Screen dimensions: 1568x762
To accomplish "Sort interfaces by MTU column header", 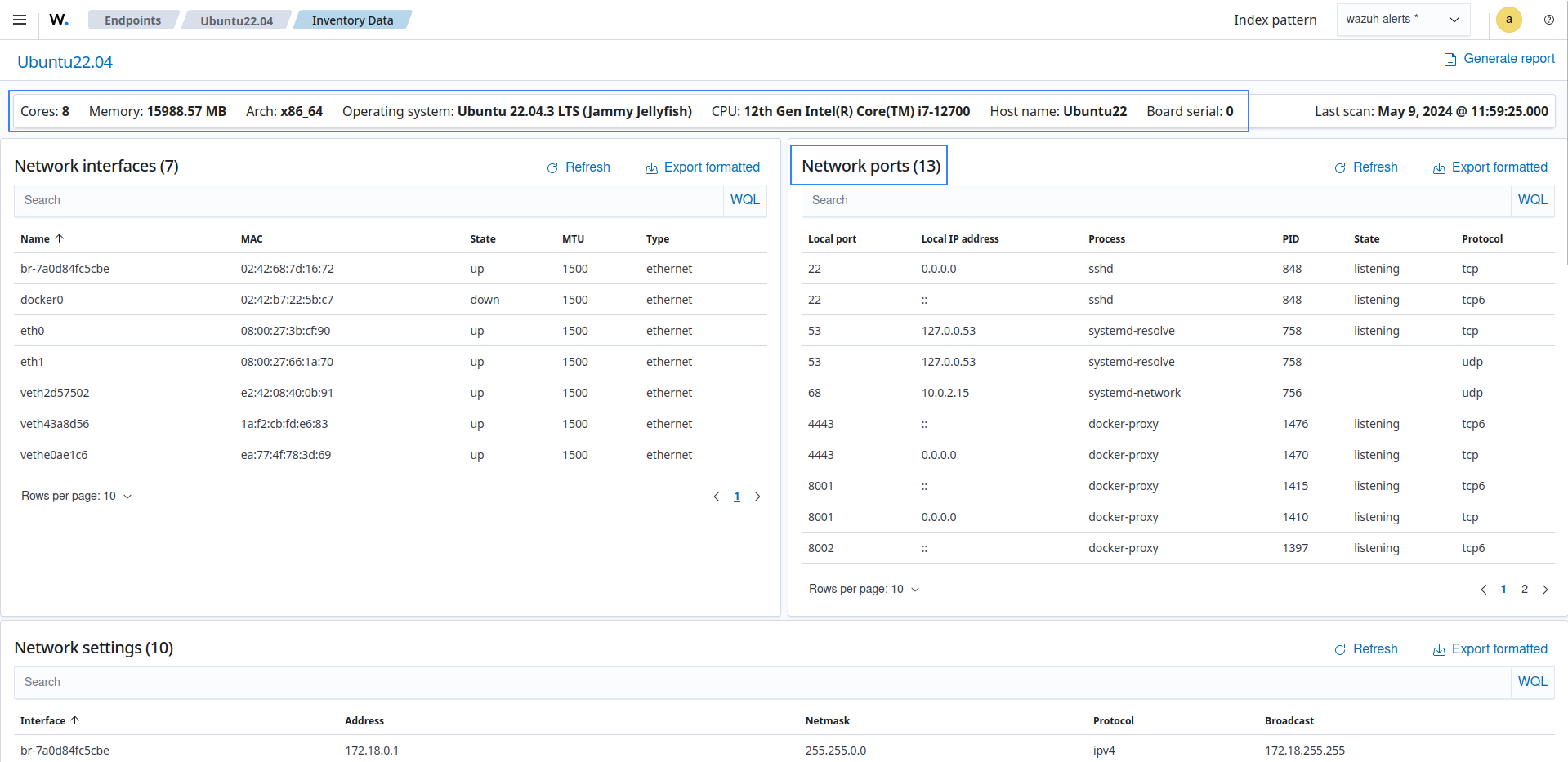I will click(x=573, y=238).
